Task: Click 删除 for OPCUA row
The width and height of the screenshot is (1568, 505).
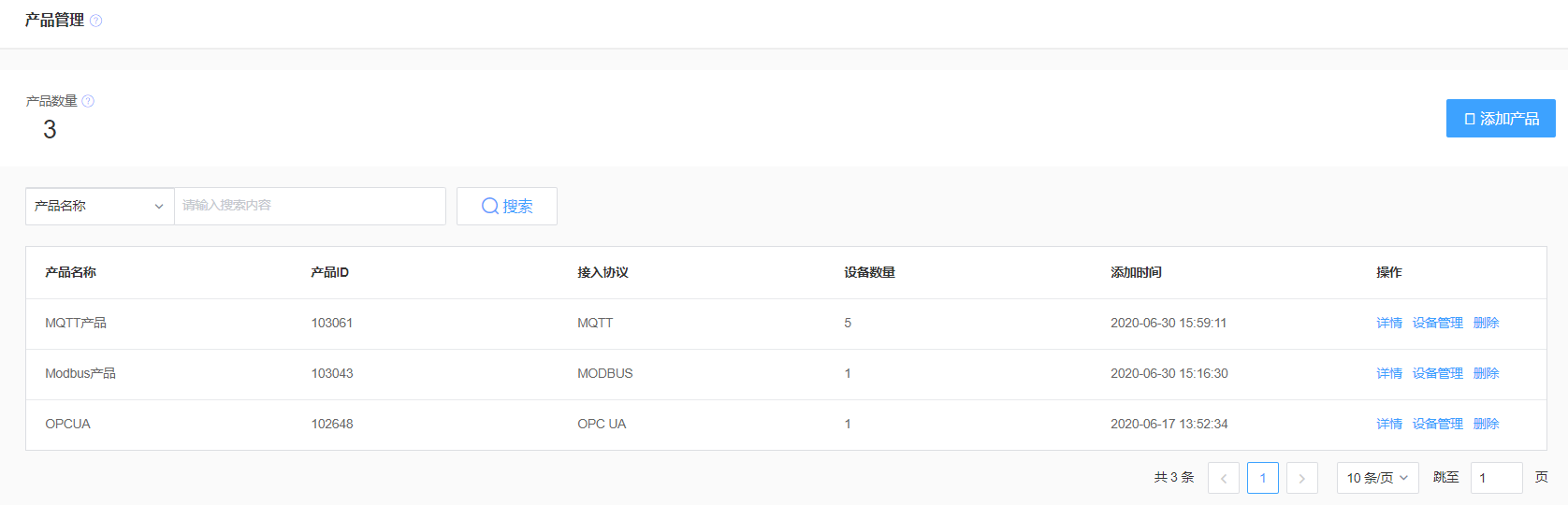Action: click(1486, 424)
